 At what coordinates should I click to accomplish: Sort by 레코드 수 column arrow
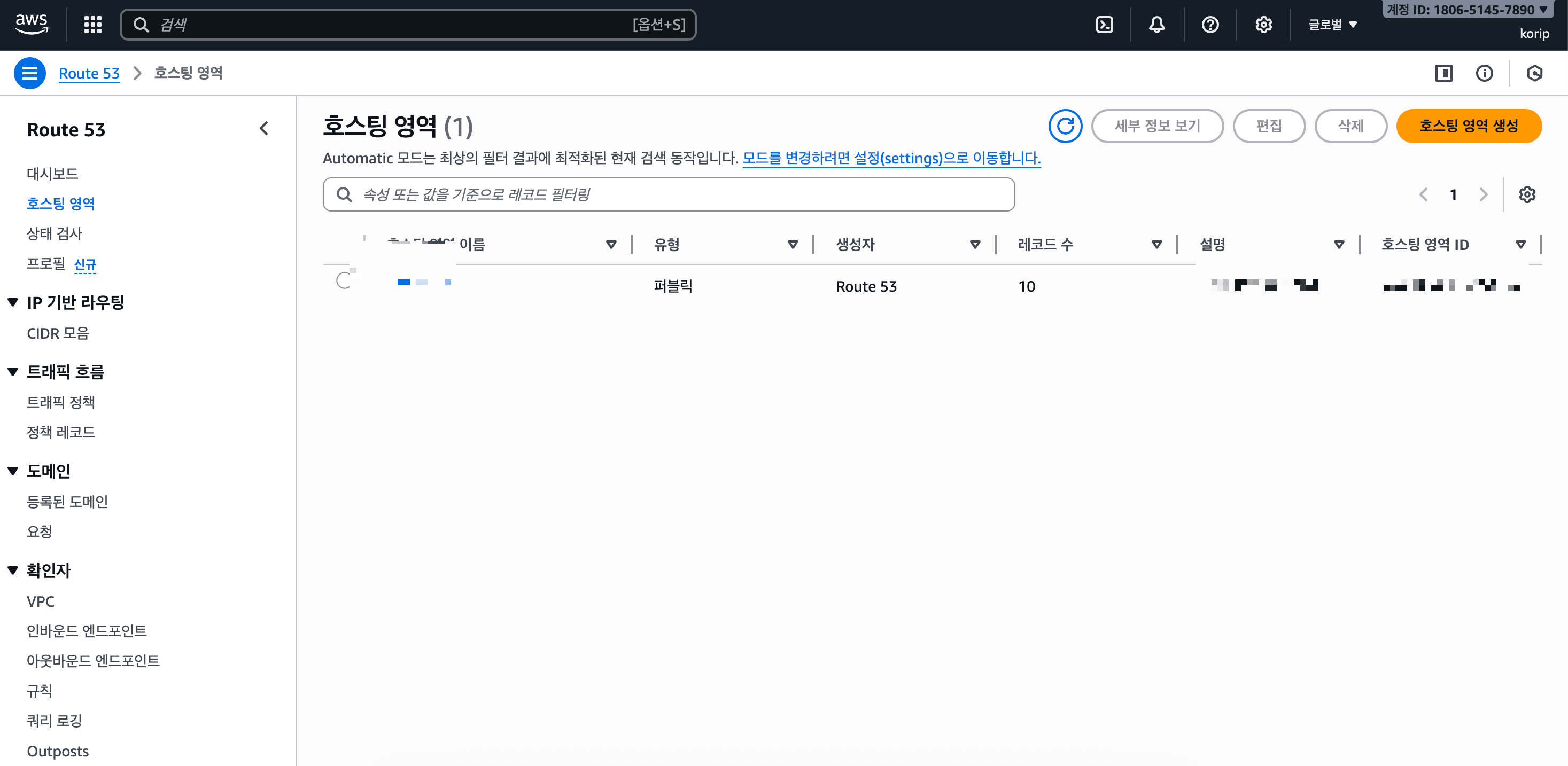pos(1156,245)
